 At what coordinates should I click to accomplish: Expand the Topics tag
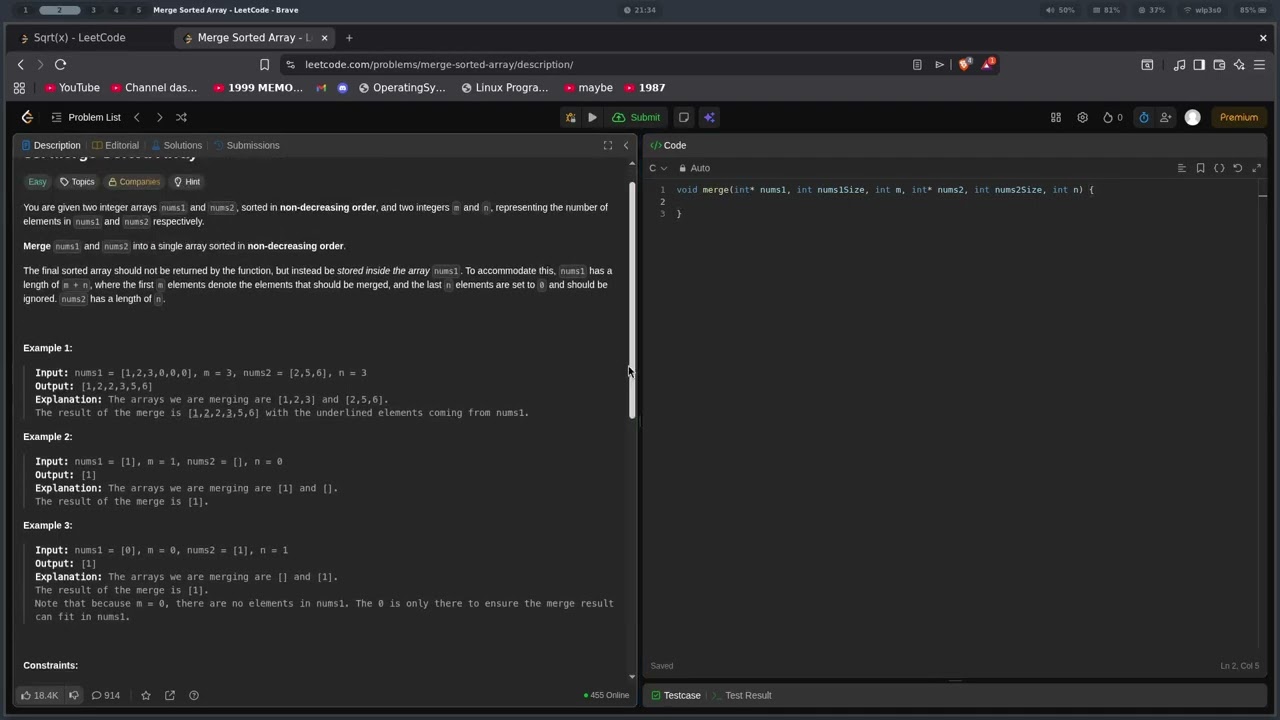click(76, 182)
